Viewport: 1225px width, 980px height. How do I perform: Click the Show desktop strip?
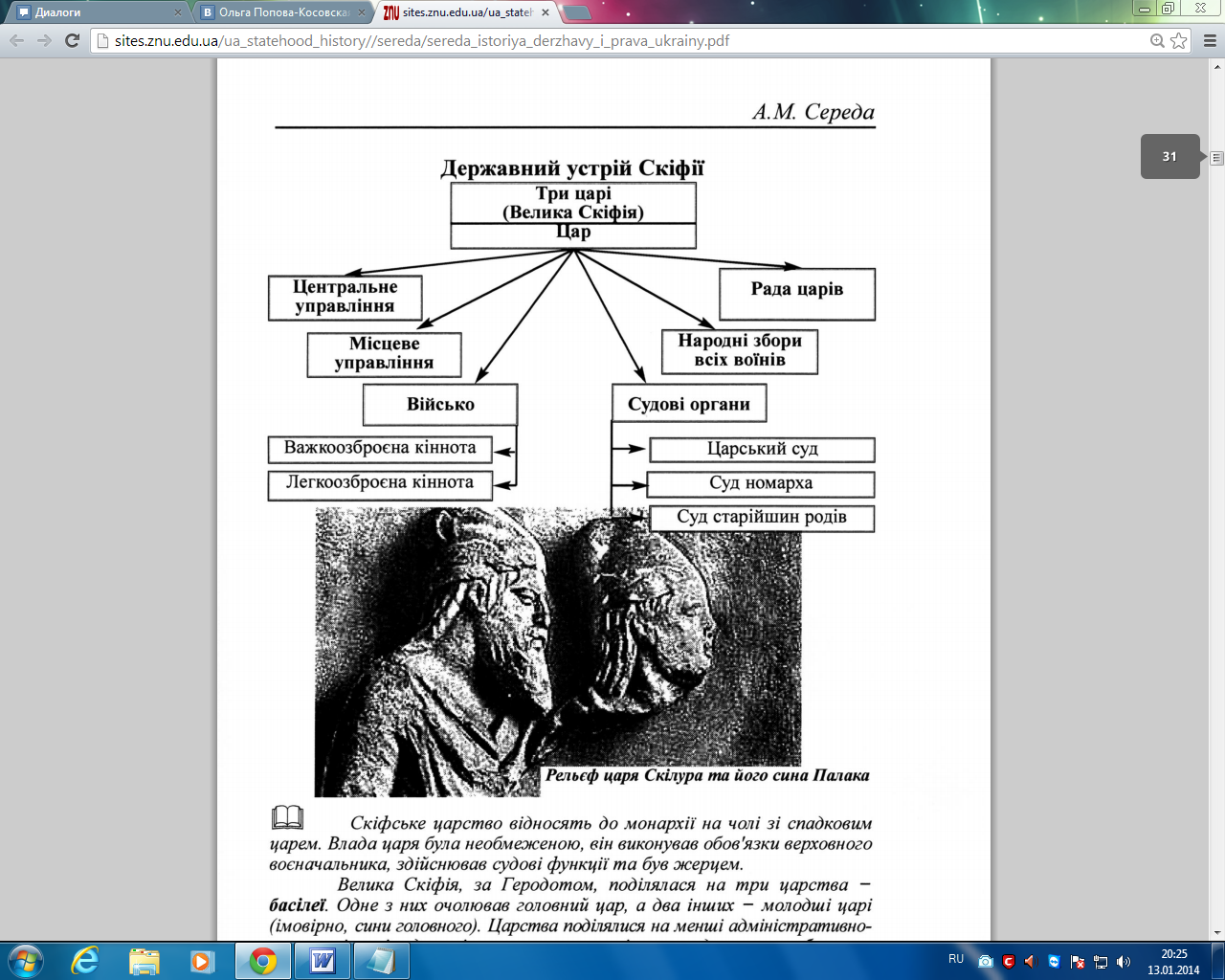tap(1218, 961)
